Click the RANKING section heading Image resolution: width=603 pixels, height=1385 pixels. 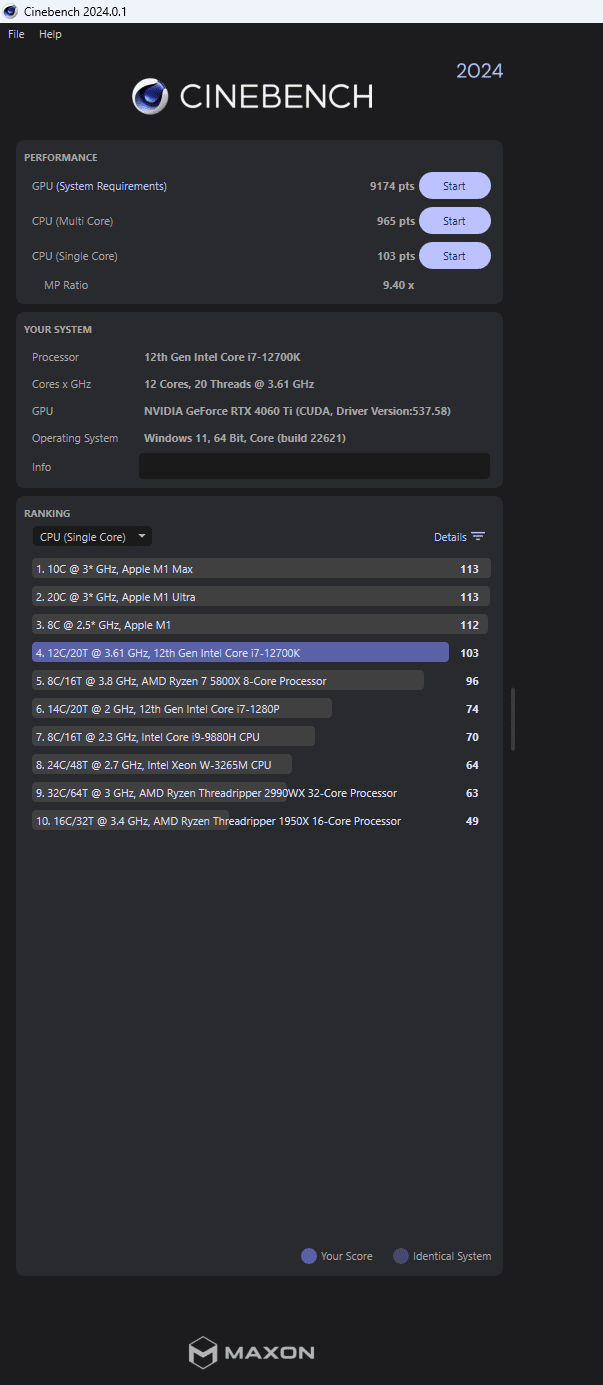pos(47,513)
